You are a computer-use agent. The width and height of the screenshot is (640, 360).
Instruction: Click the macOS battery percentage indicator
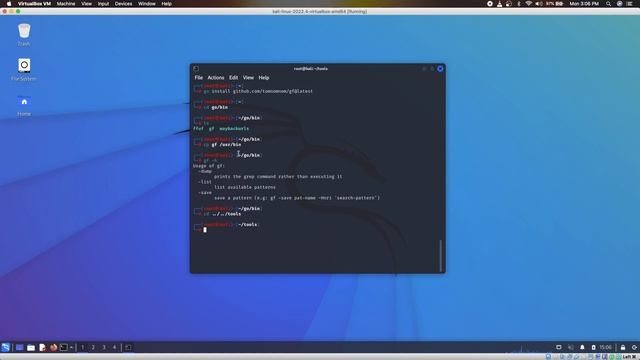[x=555, y=4]
